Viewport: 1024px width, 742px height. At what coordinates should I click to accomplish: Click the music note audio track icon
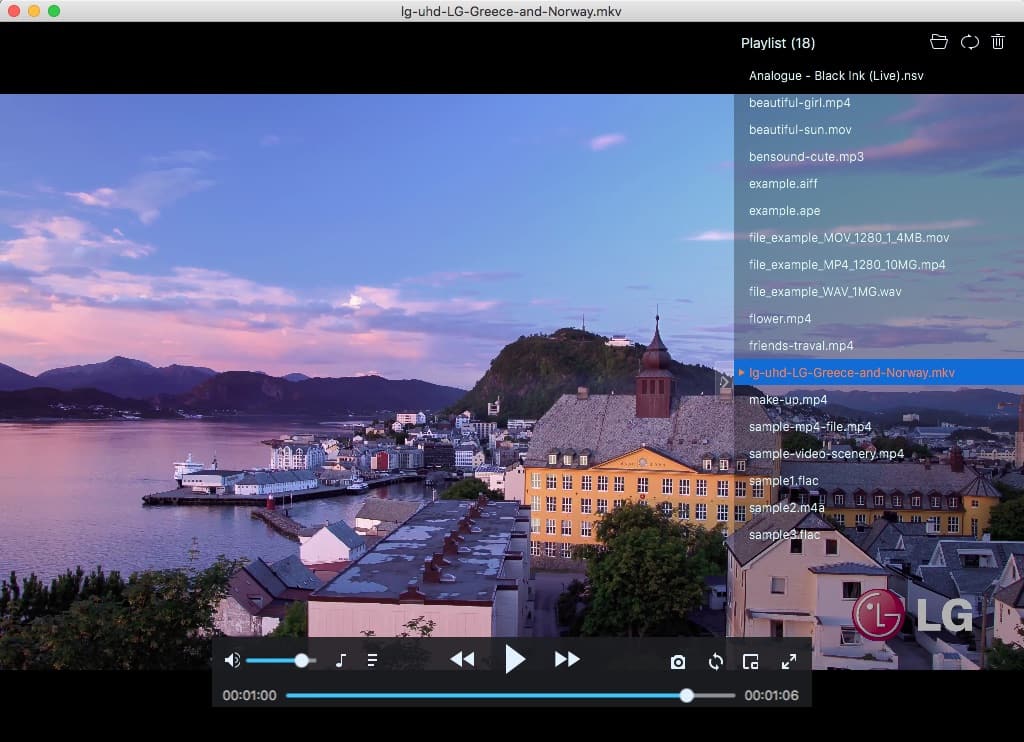click(339, 660)
